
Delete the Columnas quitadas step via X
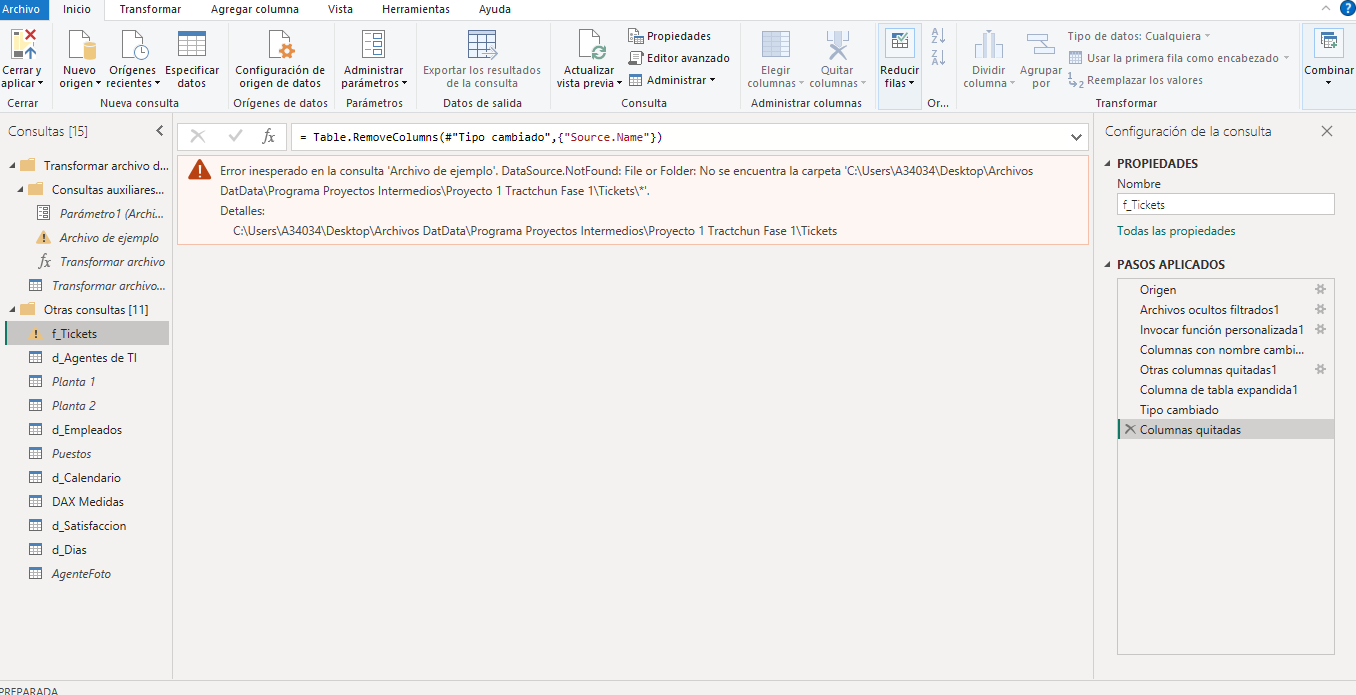[1129, 429]
